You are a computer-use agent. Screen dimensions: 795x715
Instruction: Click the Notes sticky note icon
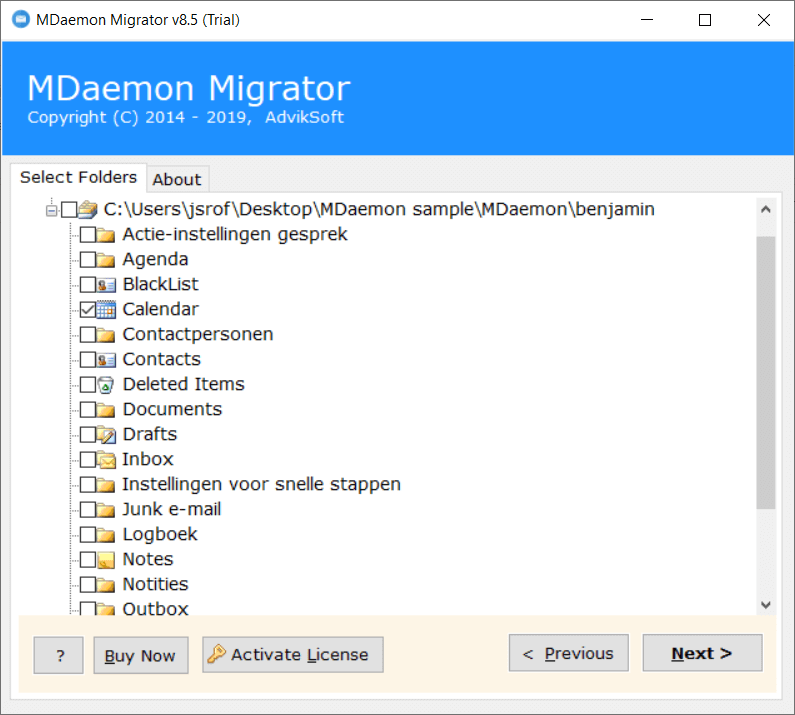106,560
